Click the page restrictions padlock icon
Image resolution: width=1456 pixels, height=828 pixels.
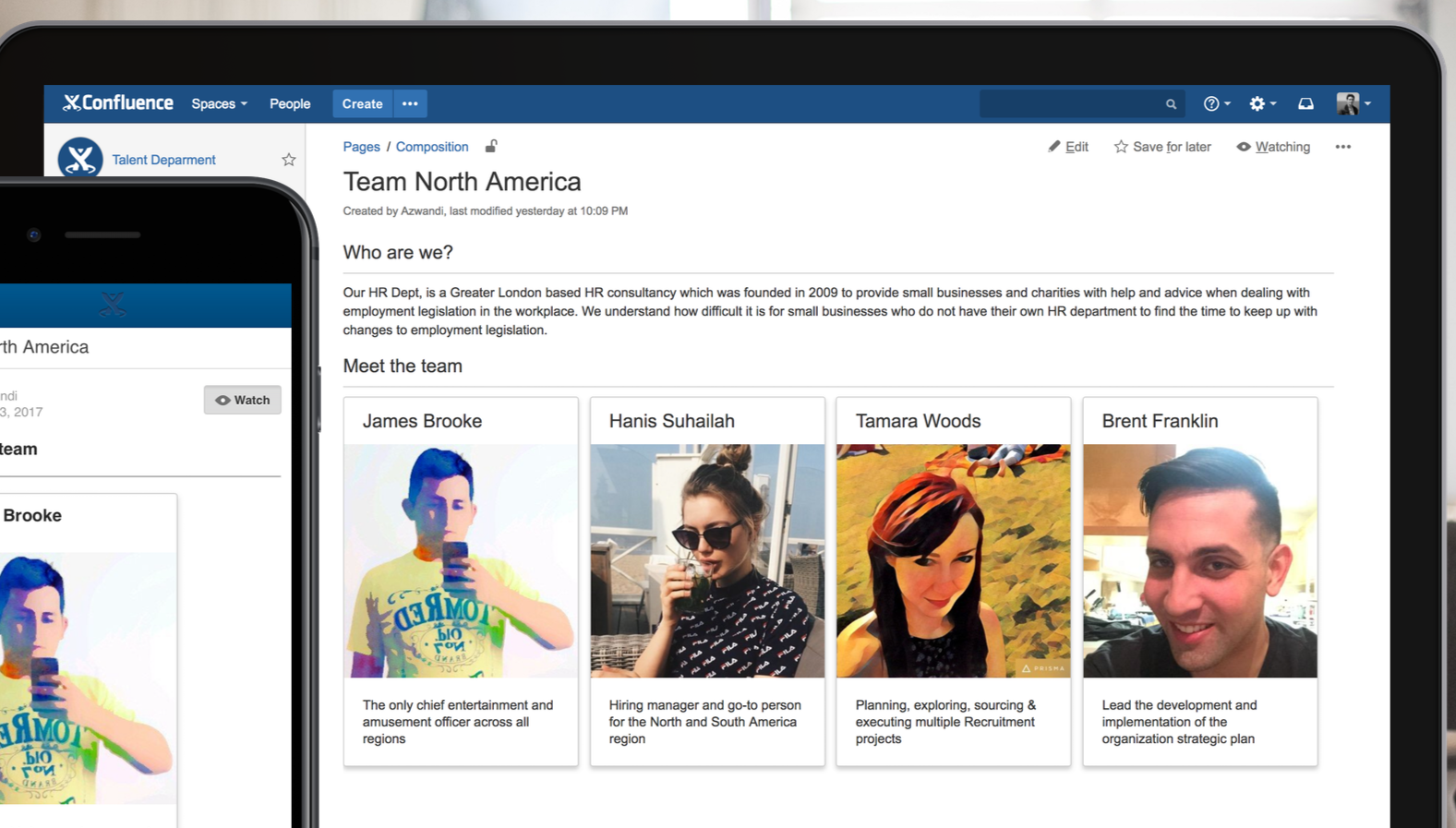(x=491, y=146)
